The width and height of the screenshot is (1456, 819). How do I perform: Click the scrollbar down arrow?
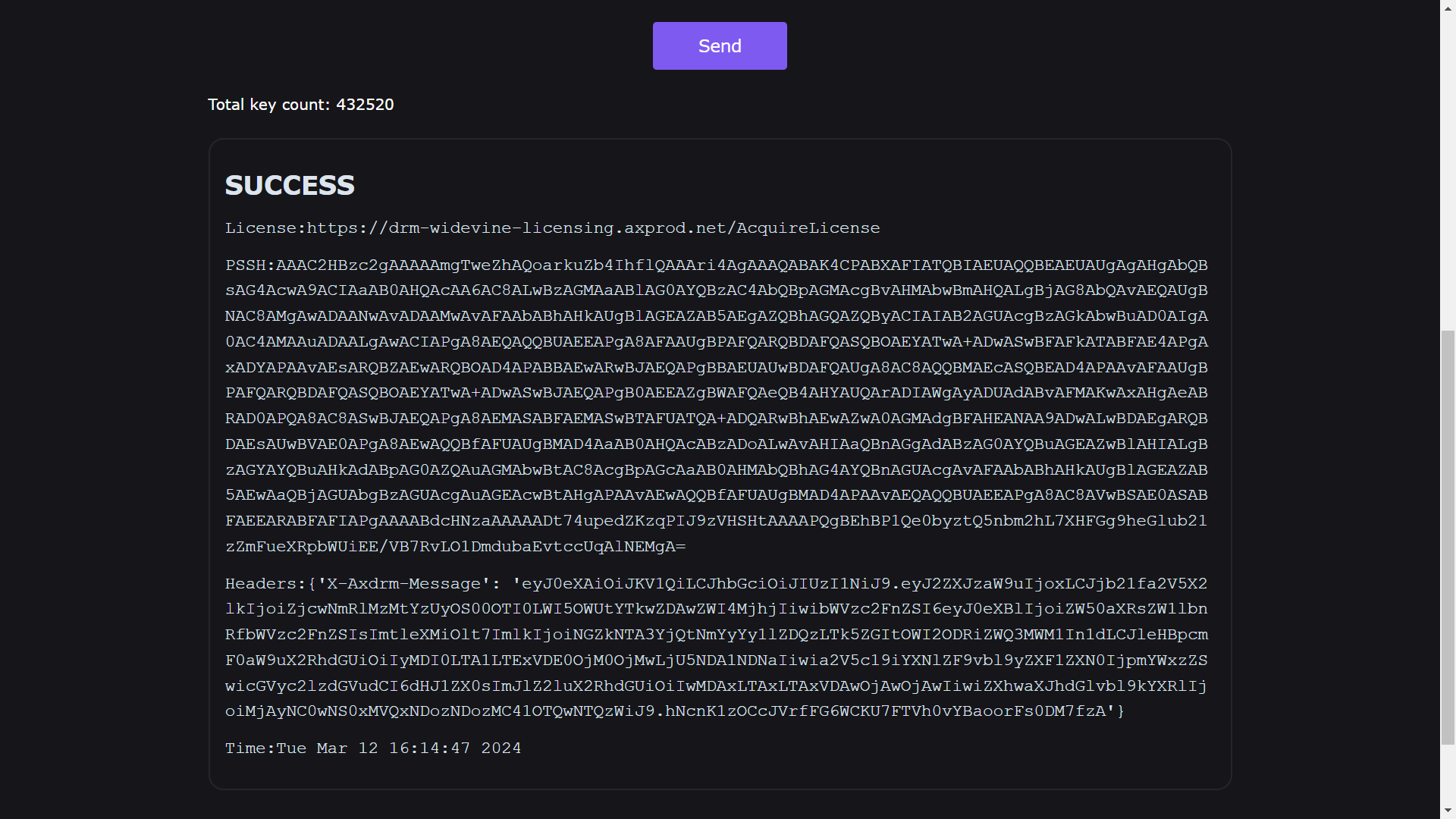(1448, 811)
